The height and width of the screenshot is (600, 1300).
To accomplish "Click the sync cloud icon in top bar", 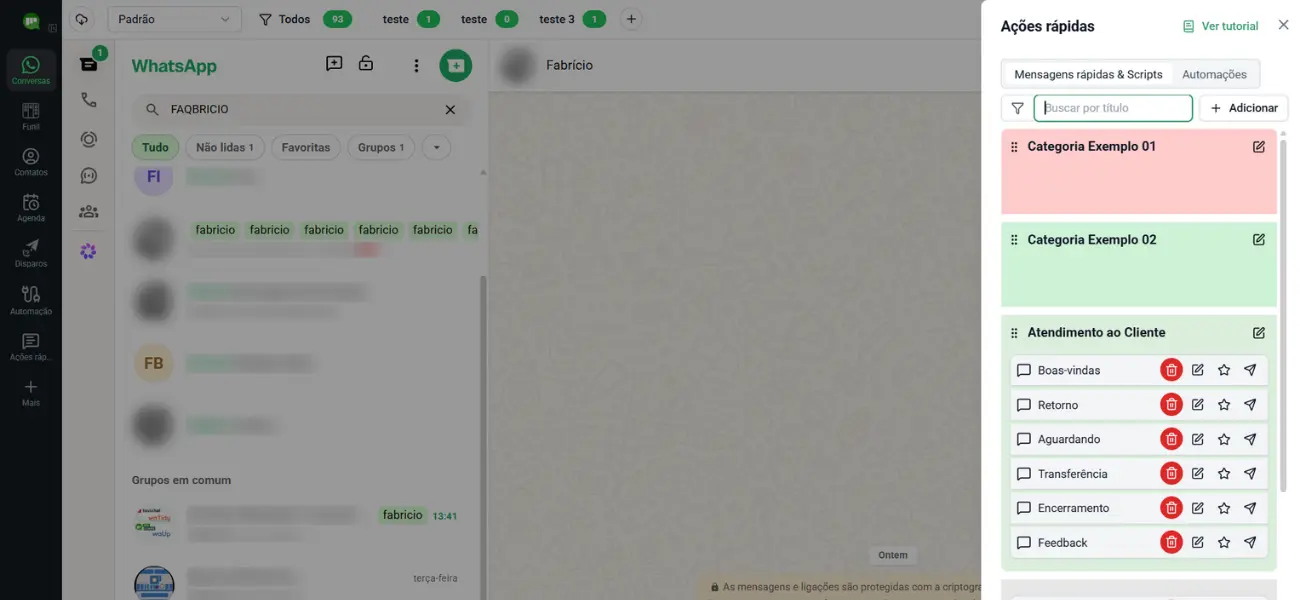I will point(82,19).
